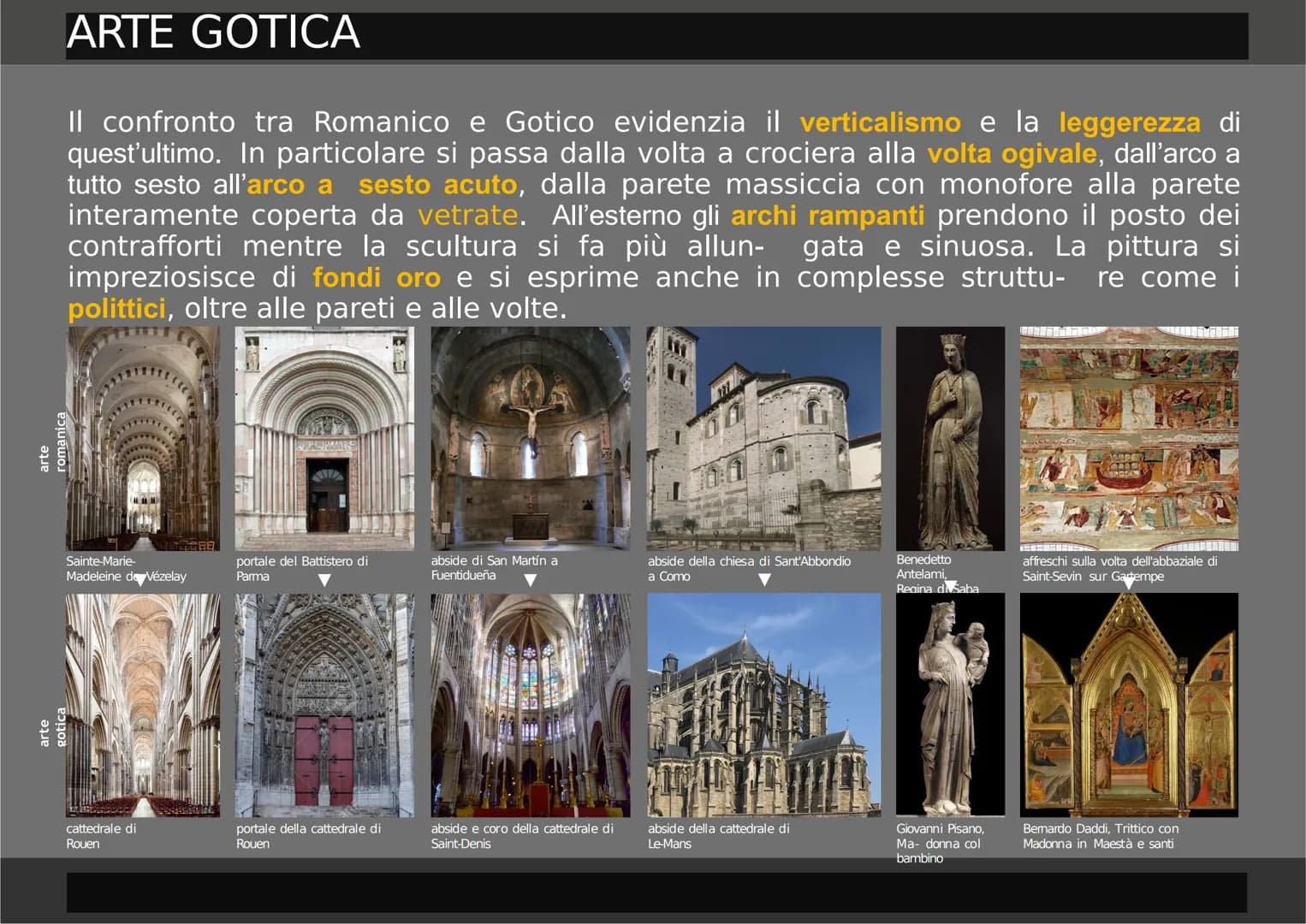Select caption 'affreschi sulla volta dell'abbaziale di Saint-Sevin'

click(x=1119, y=569)
